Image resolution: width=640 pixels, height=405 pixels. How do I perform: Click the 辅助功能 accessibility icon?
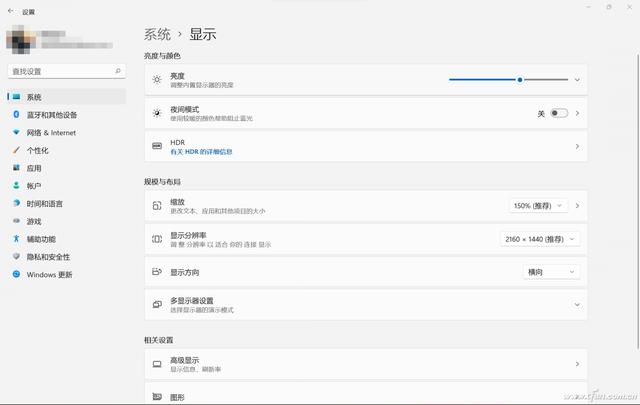click(16, 238)
